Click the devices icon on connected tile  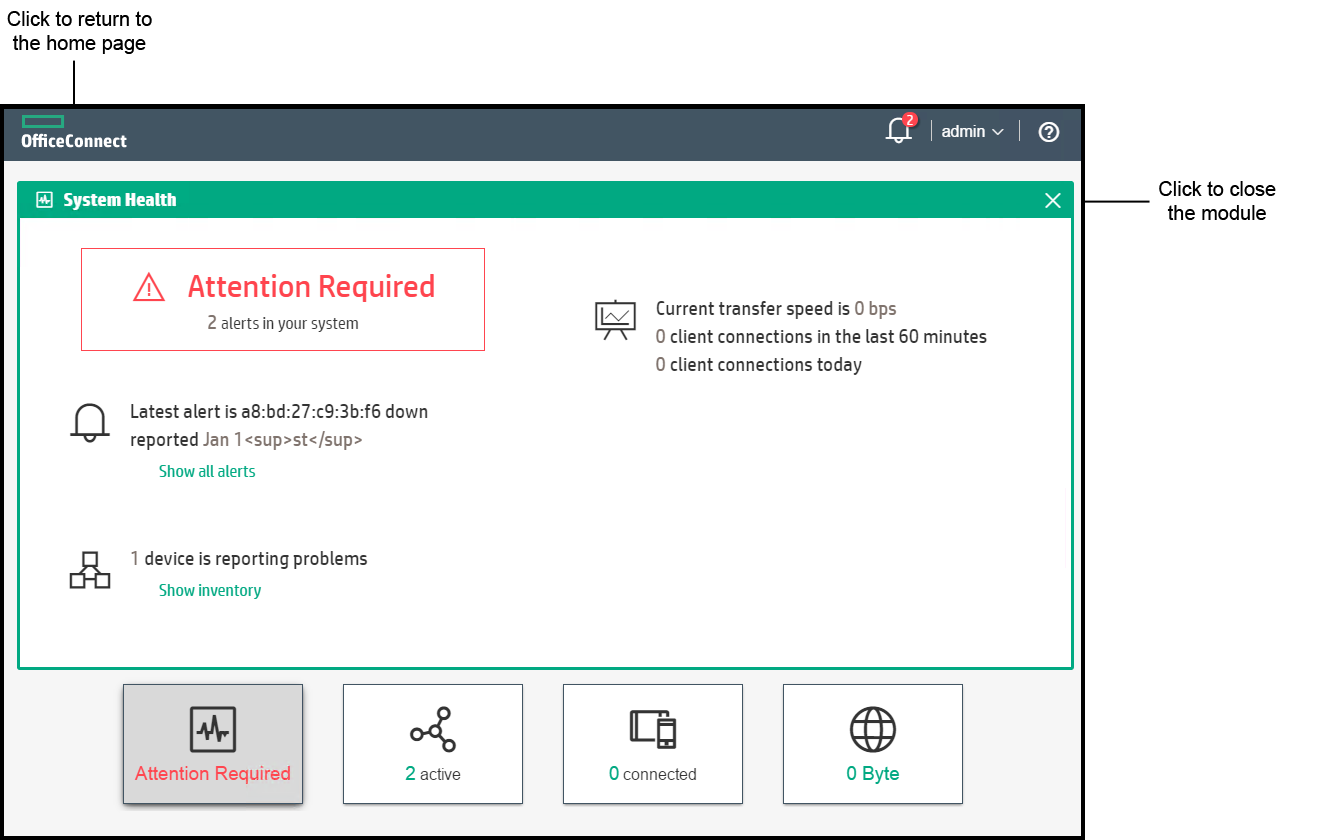[x=652, y=730]
